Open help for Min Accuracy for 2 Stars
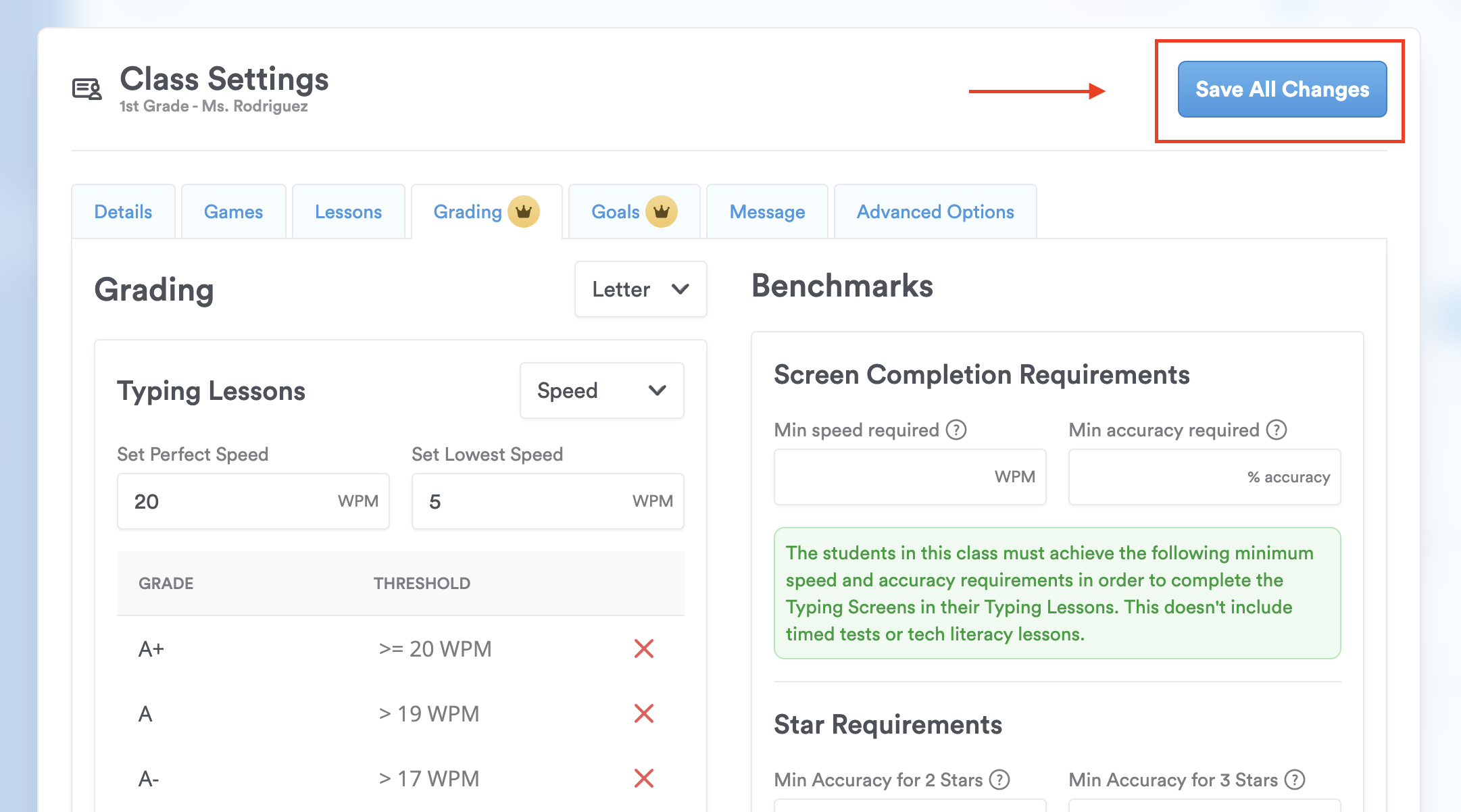 [x=999, y=780]
